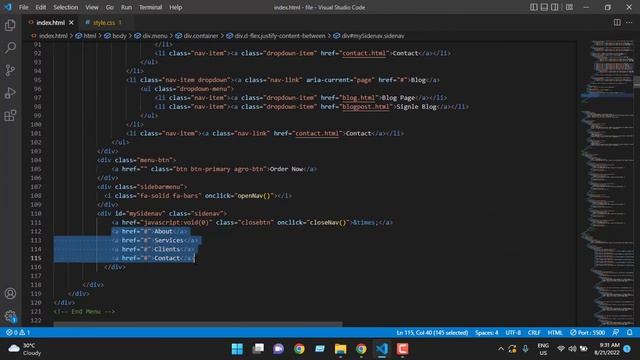Follow the blog.html link on line 97
This screenshot has height=360, width=640.
point(358,98)
